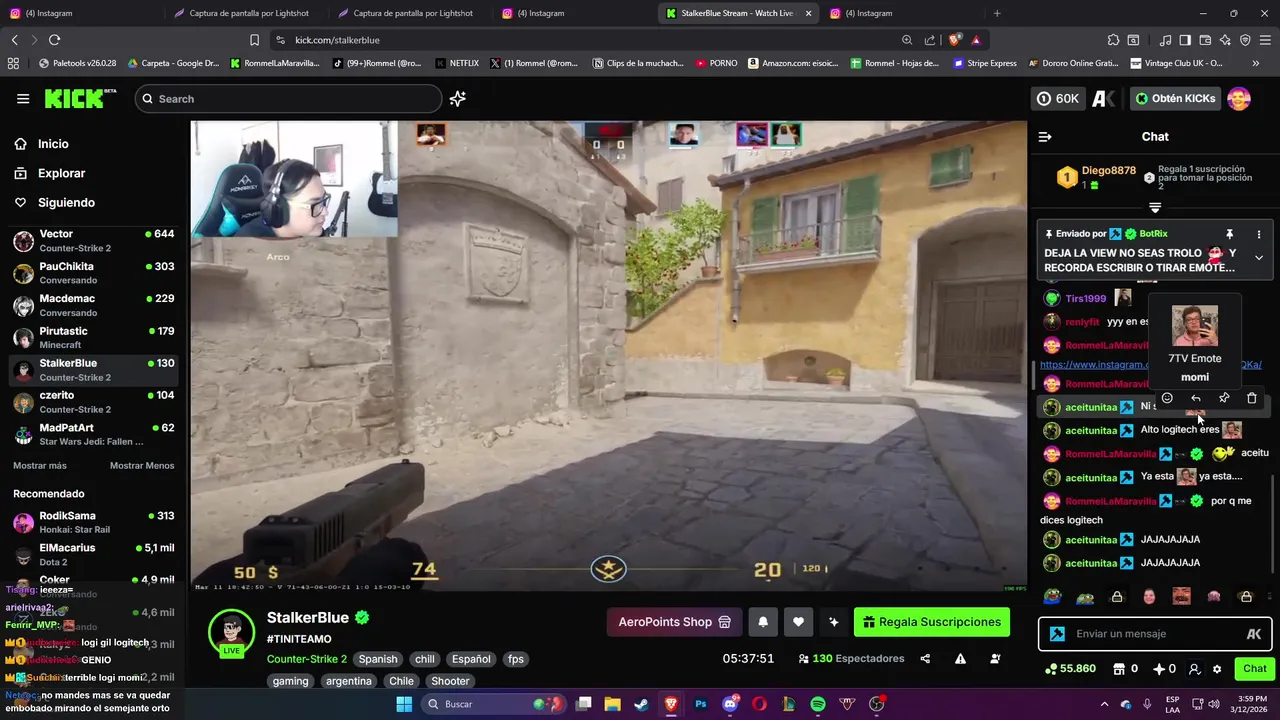Click the user icon next to the report triangle
The height and width of the screenshot is (720, 1280).
995,659
